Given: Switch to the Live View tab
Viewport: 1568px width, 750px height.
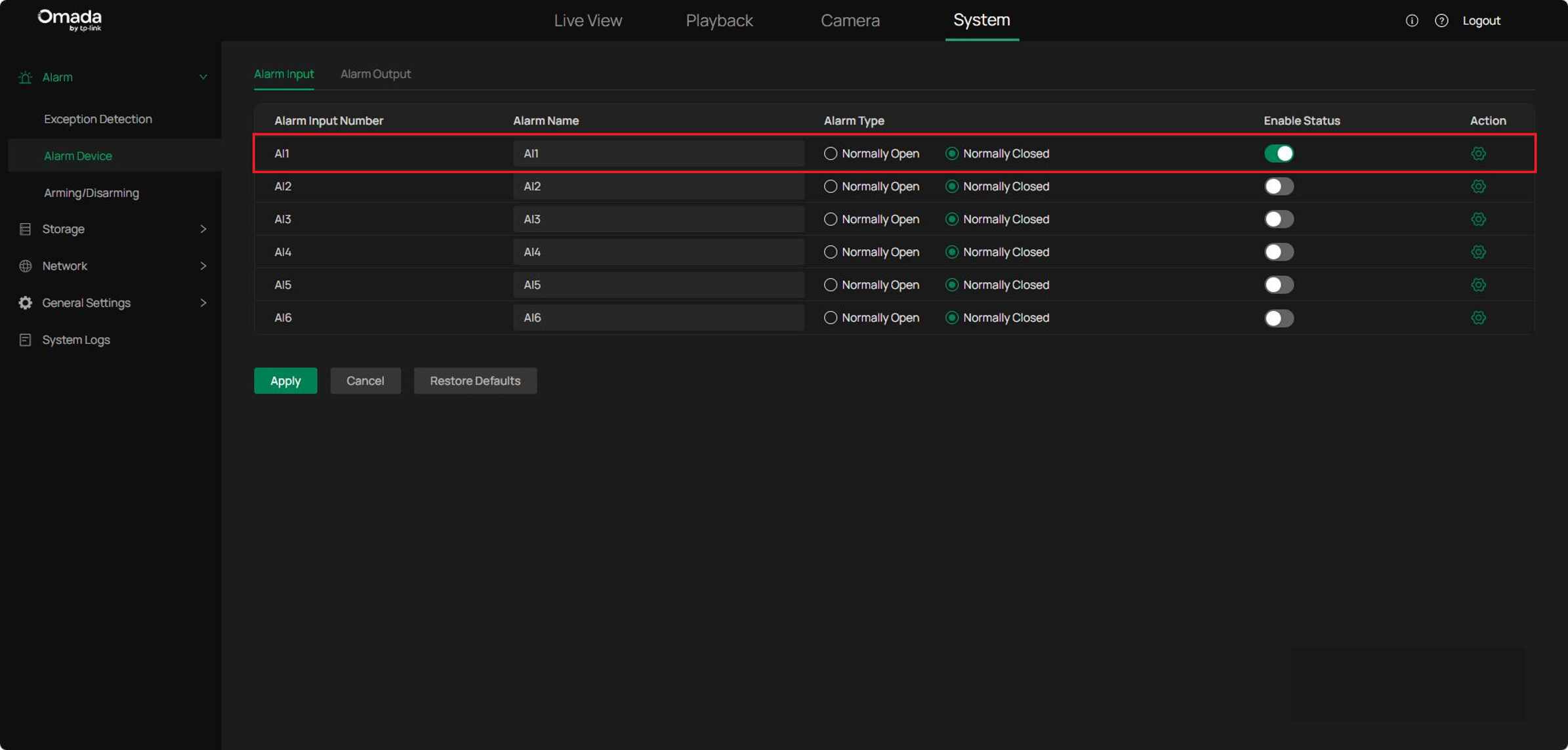Looking at the screenshot, I should pos(588,20).
